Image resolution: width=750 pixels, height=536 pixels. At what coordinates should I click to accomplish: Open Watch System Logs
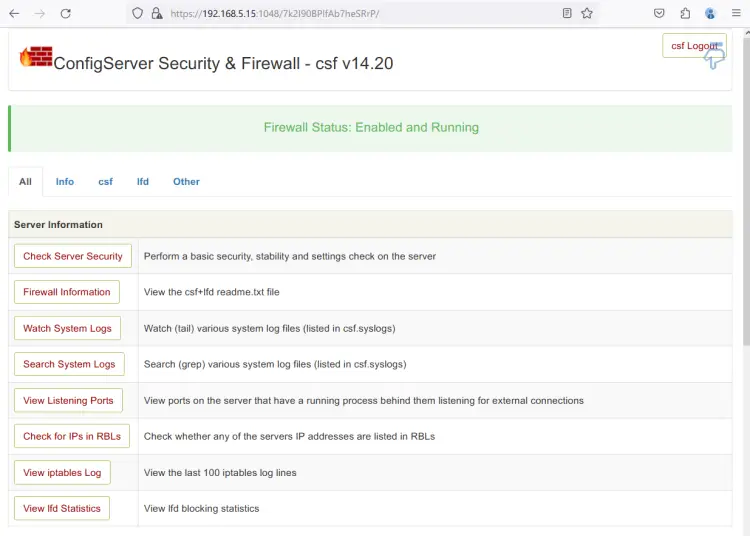pyautogui.click(x=68, y=328)
